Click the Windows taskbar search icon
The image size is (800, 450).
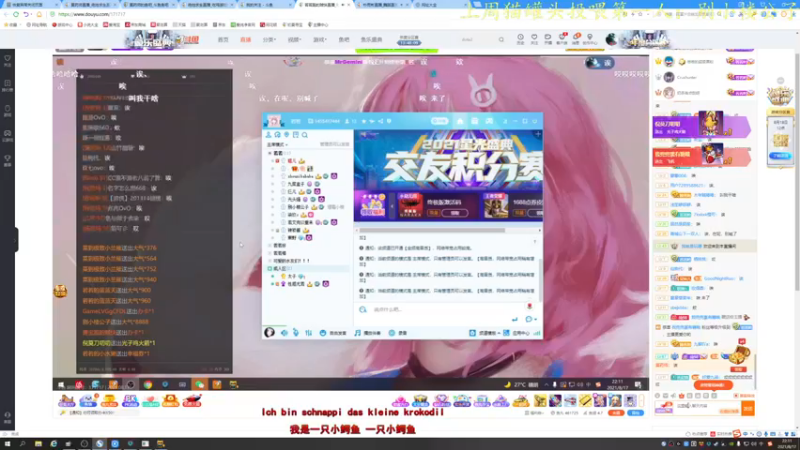pos(22,444)
